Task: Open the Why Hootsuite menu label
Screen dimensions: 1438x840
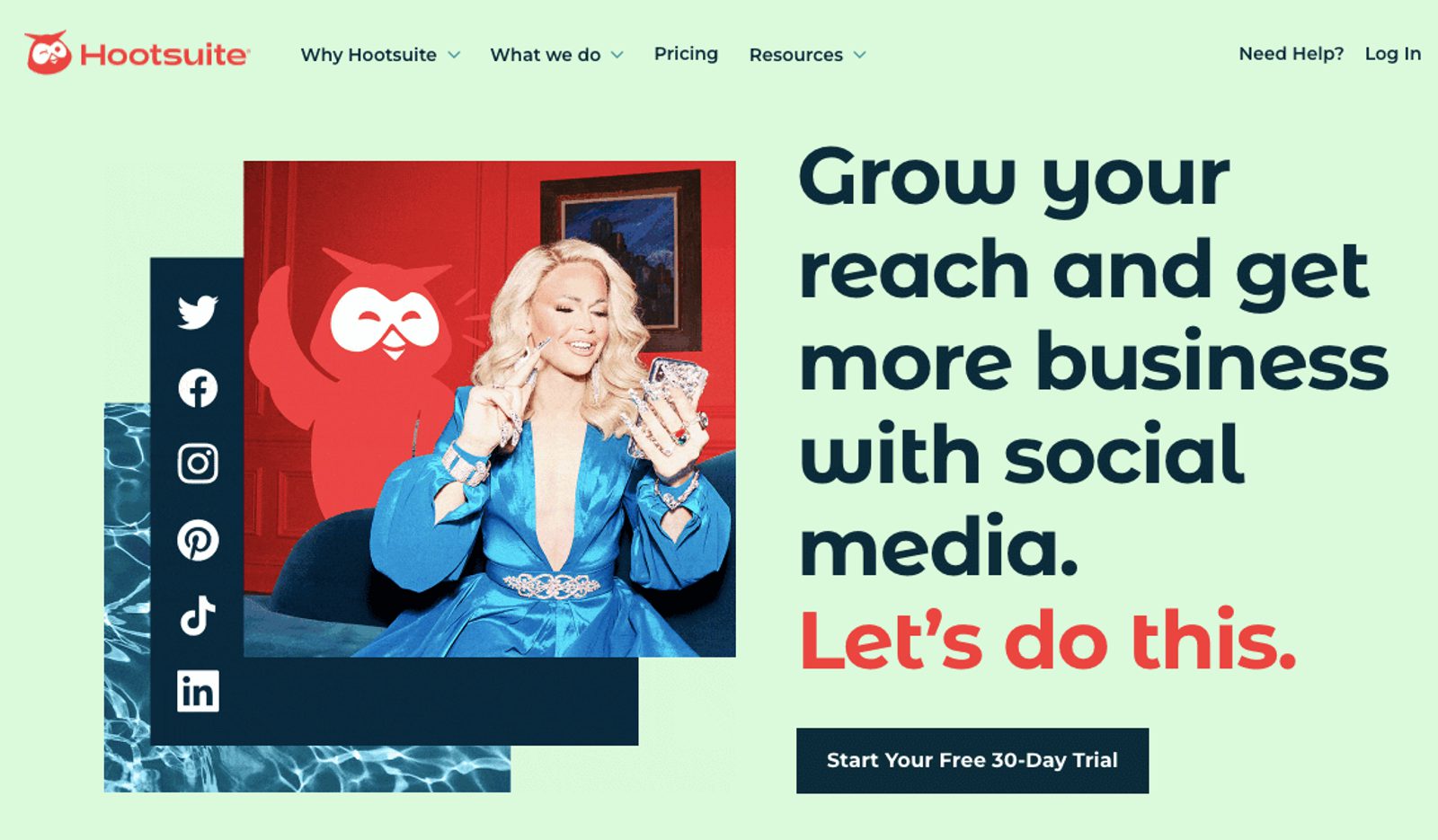Action: tap(368, 55)
